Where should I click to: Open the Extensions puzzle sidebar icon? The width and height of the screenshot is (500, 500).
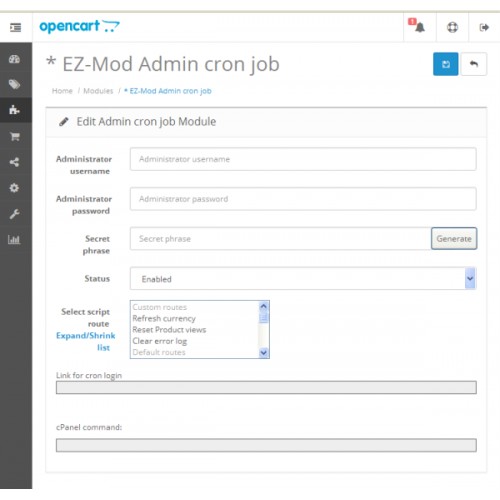coord(14,110)
